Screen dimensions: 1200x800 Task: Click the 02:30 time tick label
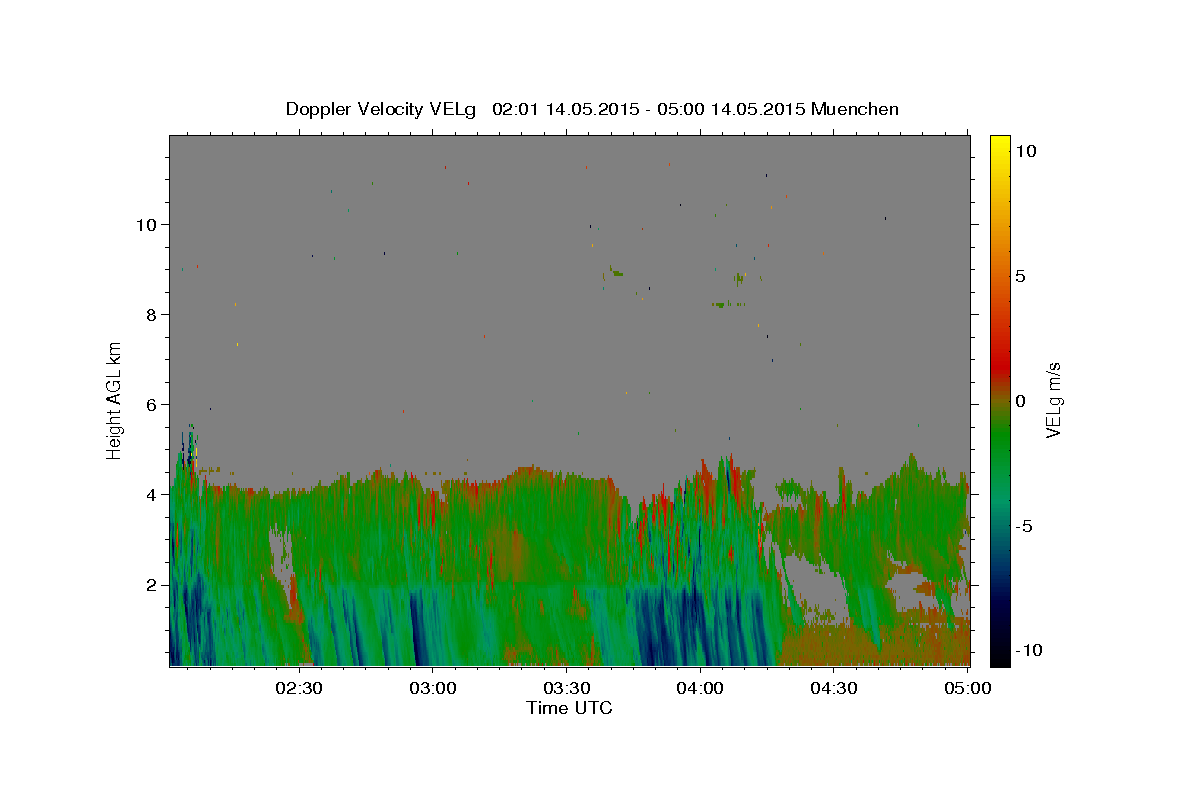tap(299, 688)
